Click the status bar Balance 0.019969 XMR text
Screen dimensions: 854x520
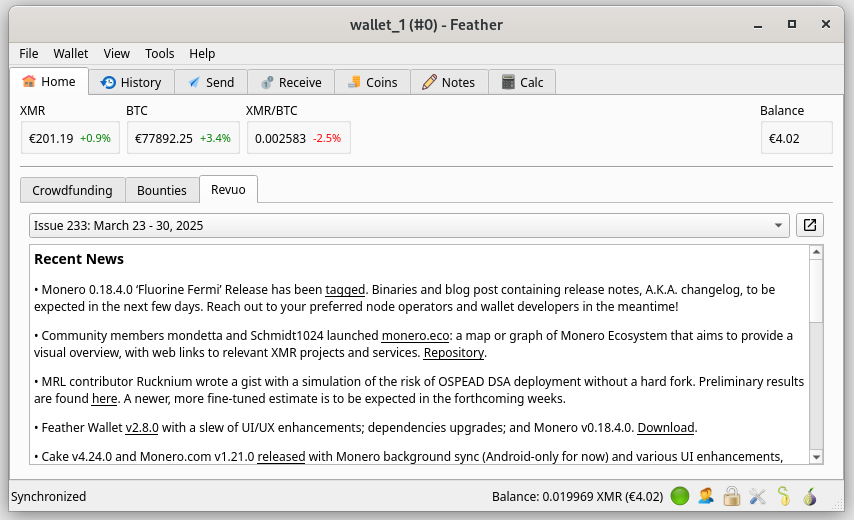click(x=577, y=497)
